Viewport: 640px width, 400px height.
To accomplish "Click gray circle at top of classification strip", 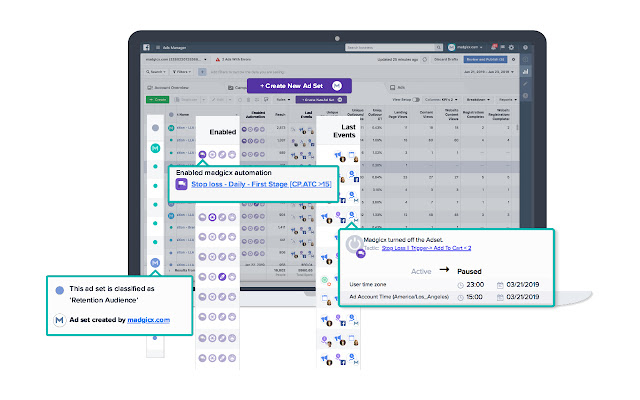I will coord(155,128).
